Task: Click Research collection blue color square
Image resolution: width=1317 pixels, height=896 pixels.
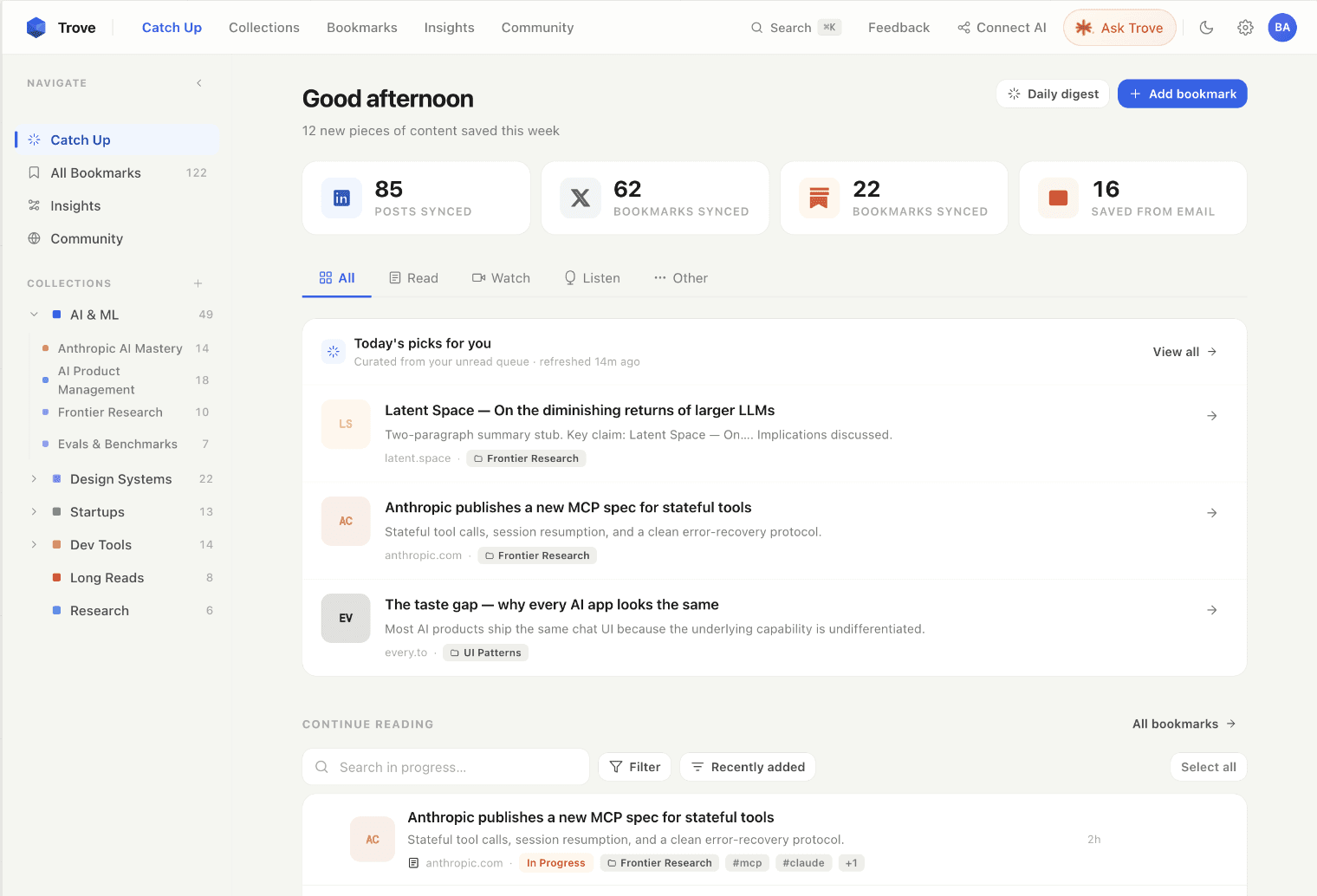Action: point(56,611)
